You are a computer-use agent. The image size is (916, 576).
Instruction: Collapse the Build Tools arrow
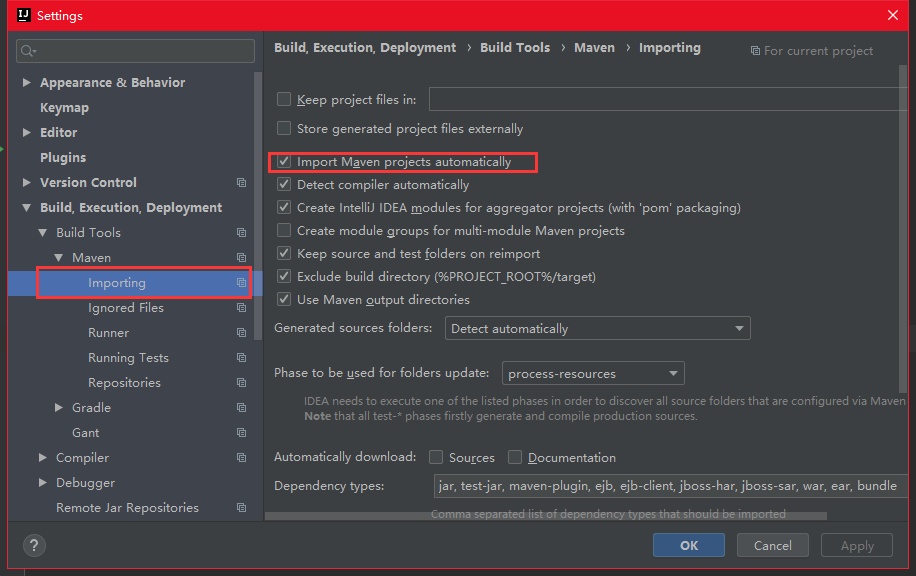tap(43, 233)
